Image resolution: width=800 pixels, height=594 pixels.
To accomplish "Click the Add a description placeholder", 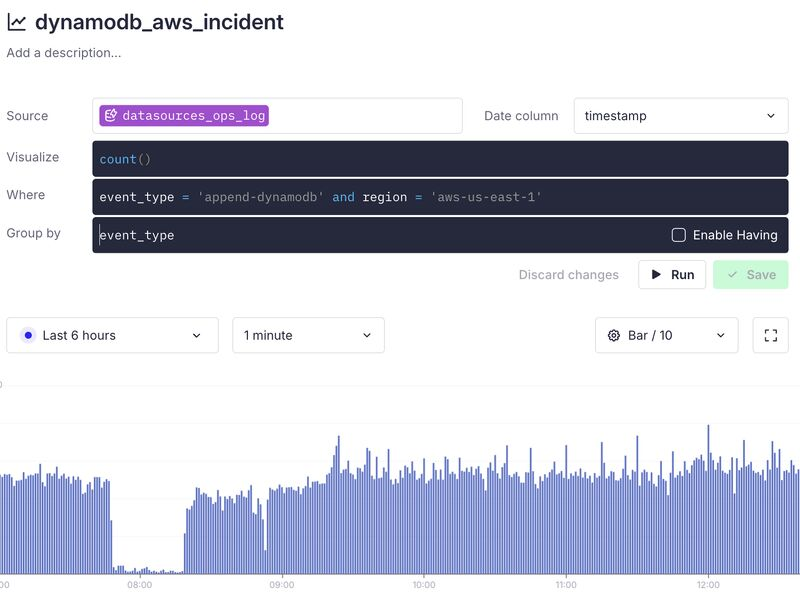I will [64, 53].
